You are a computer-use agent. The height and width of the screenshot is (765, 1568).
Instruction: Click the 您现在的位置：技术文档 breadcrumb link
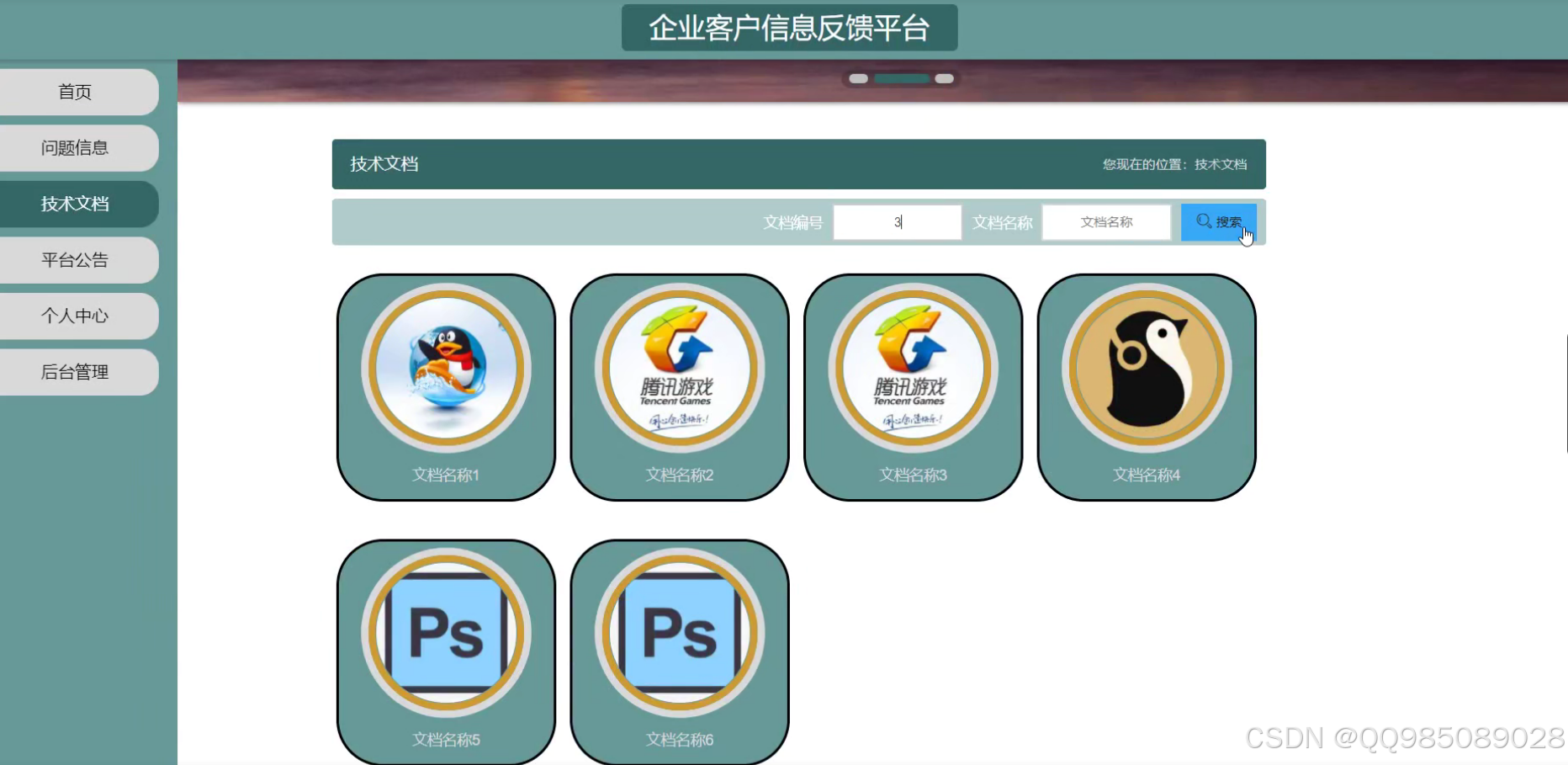click(x=1173, y=165)
